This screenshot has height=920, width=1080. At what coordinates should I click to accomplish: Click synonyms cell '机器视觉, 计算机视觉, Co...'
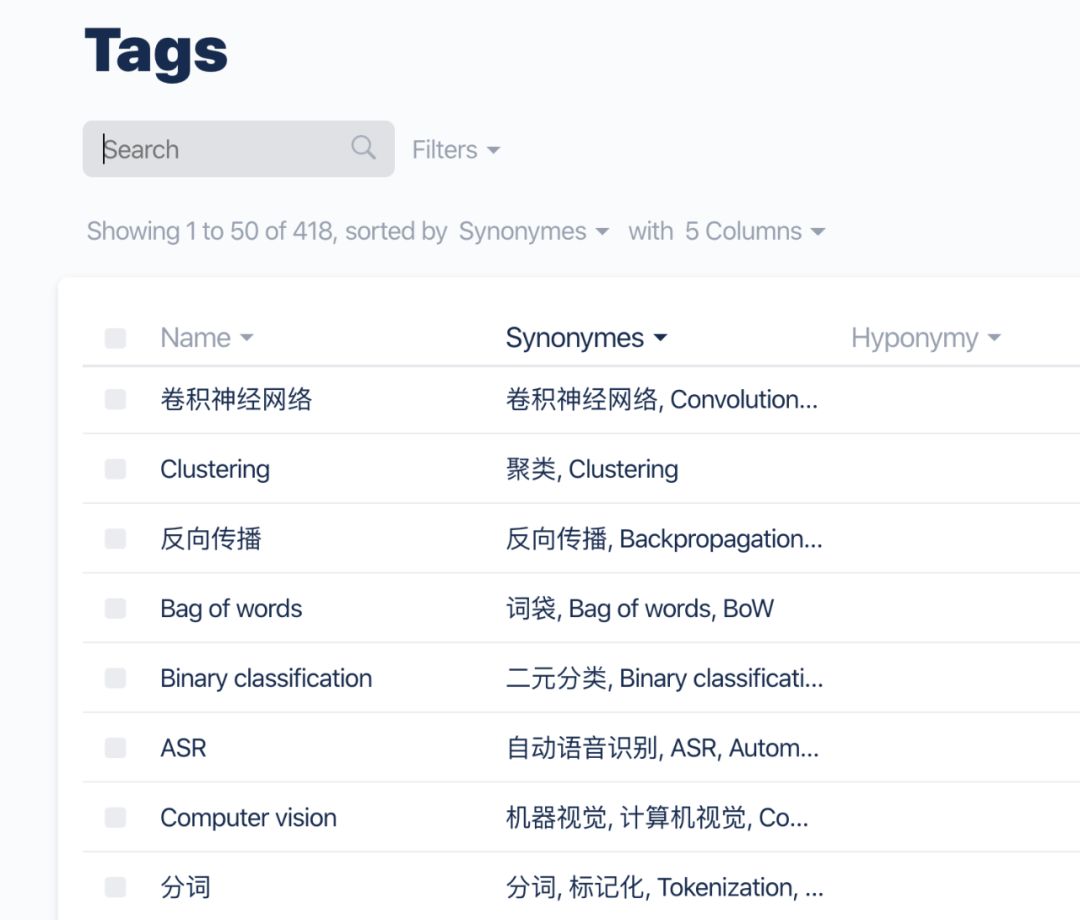(657, 817)
